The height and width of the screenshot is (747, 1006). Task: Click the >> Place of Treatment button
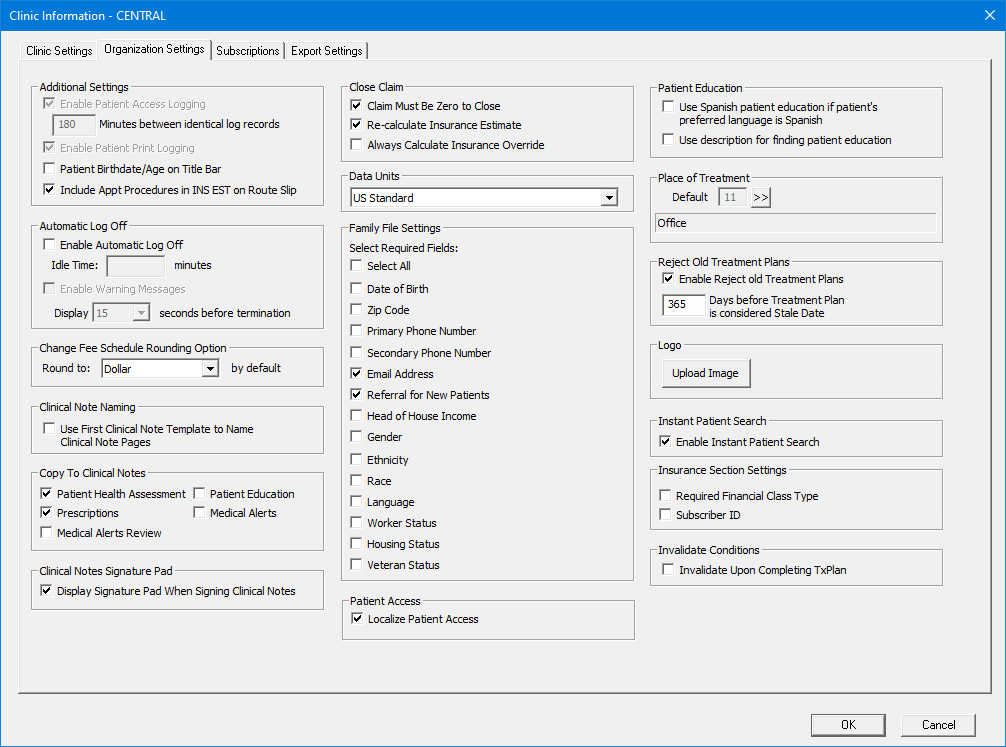coord(761,197)
